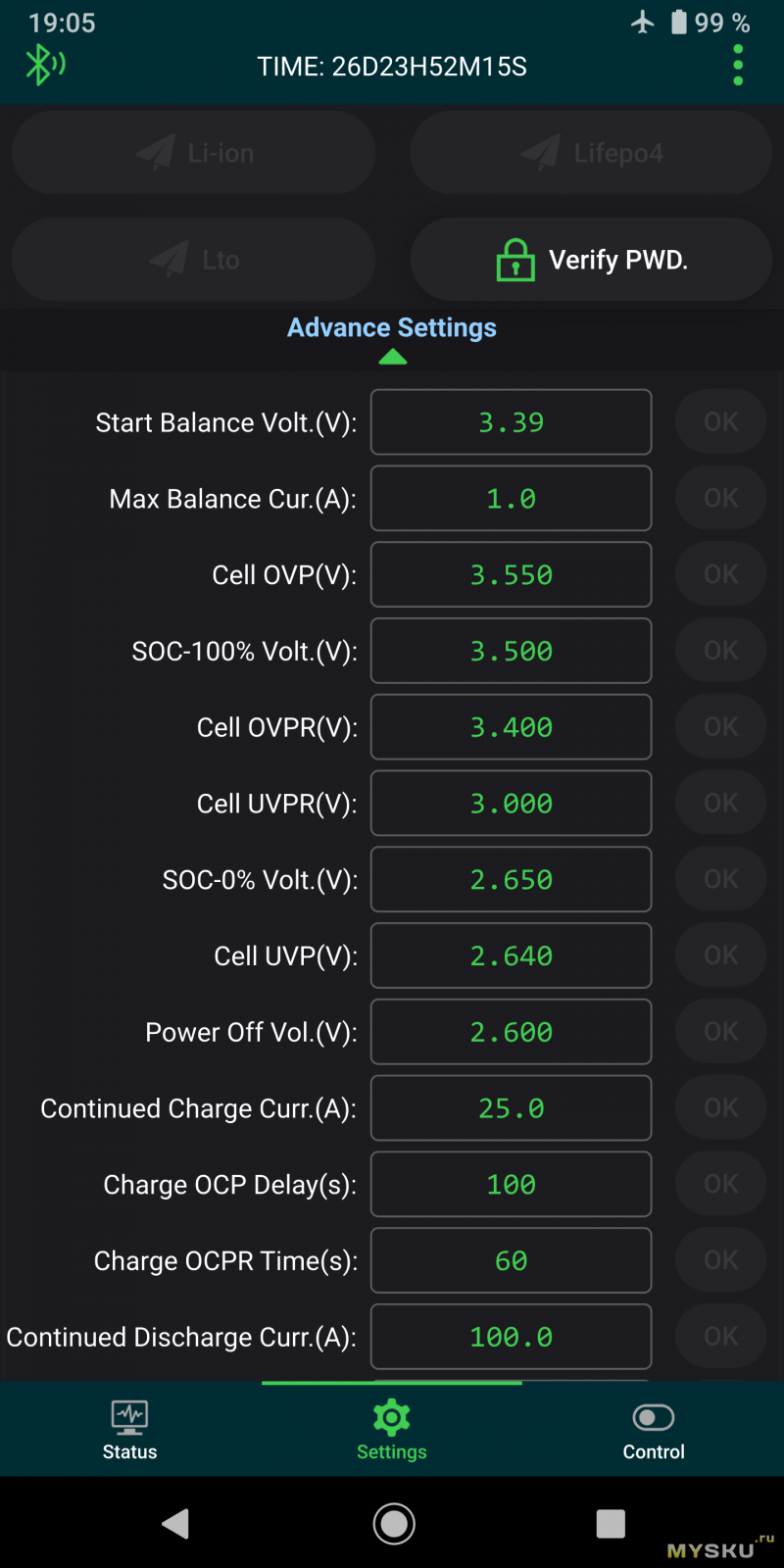
Task: Tap the Bluetooth connection icon
Action: pyautogui.click(x=44, y=66)
